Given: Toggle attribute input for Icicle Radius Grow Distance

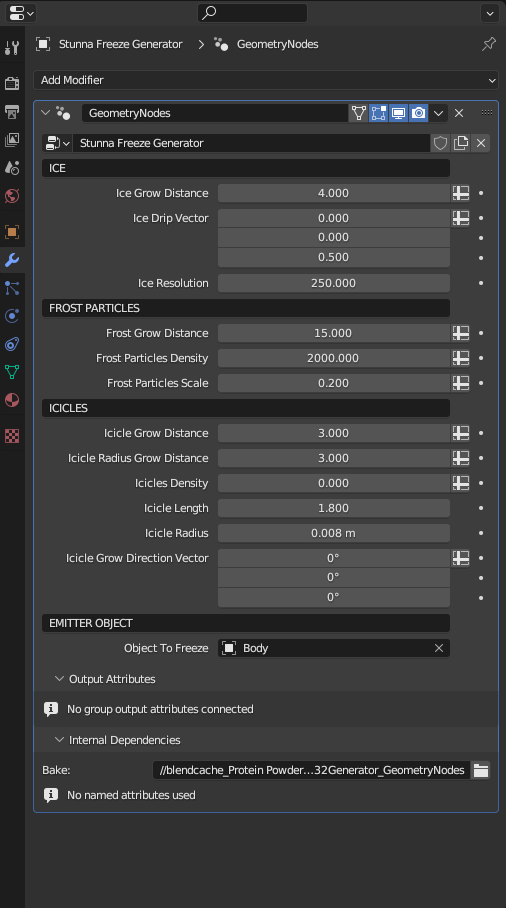Looking at the screenshot, I should (461, 458).
